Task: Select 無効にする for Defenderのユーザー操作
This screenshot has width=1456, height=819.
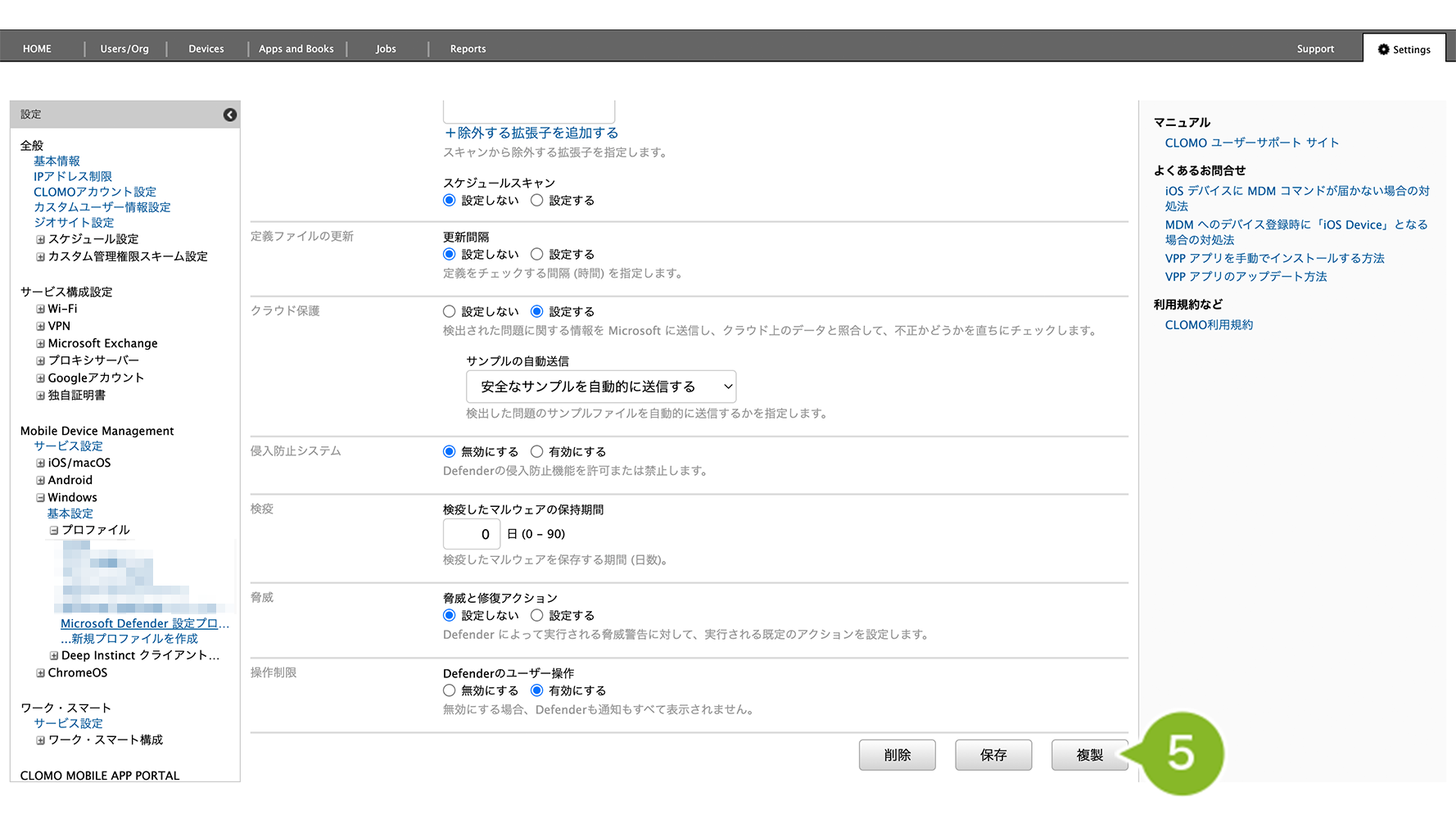Action: tap(449, 691)
